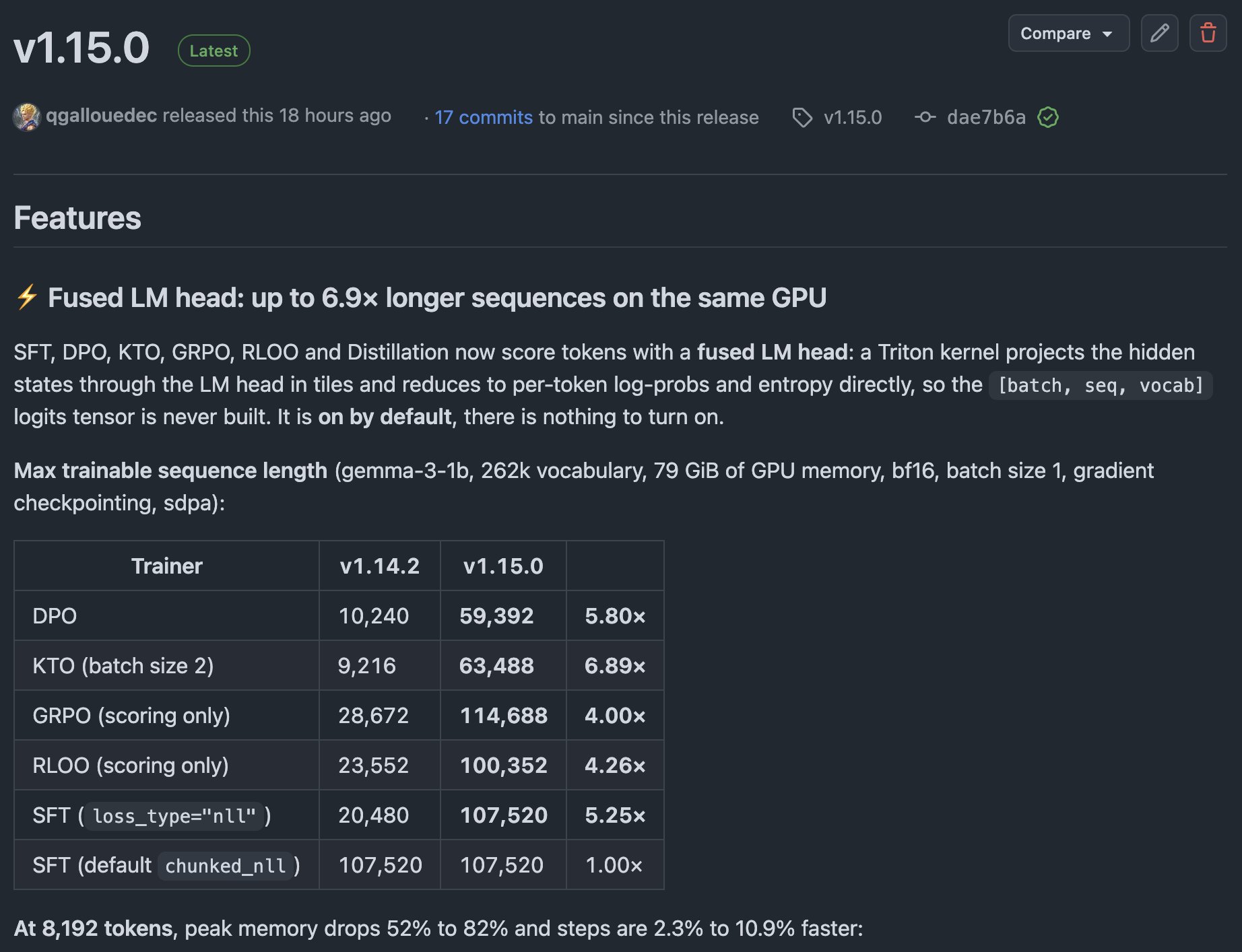The height and width of the screenshot is (952, 1242).
Task: Click the lightning bolt emoji in heading
Action: [27, 297]
